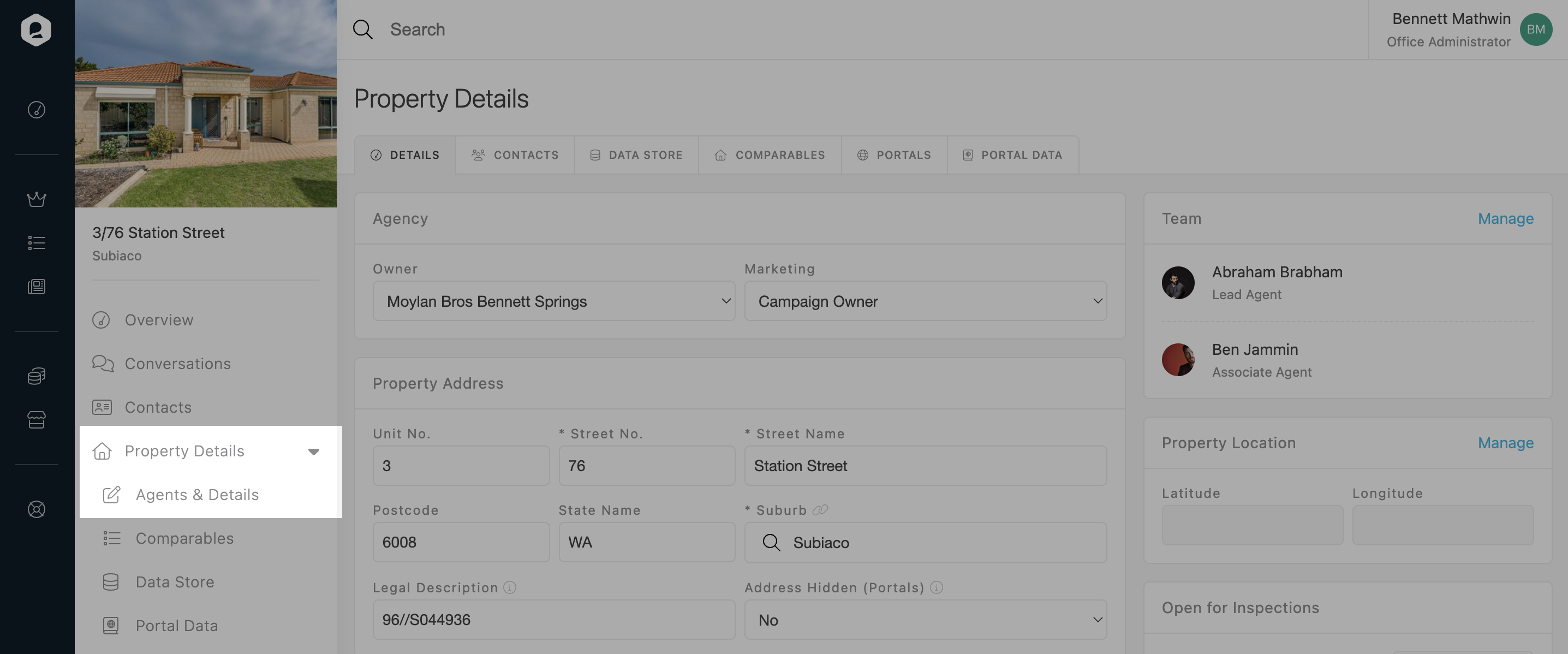Click Manage link in Team panel

point(1505,218)
